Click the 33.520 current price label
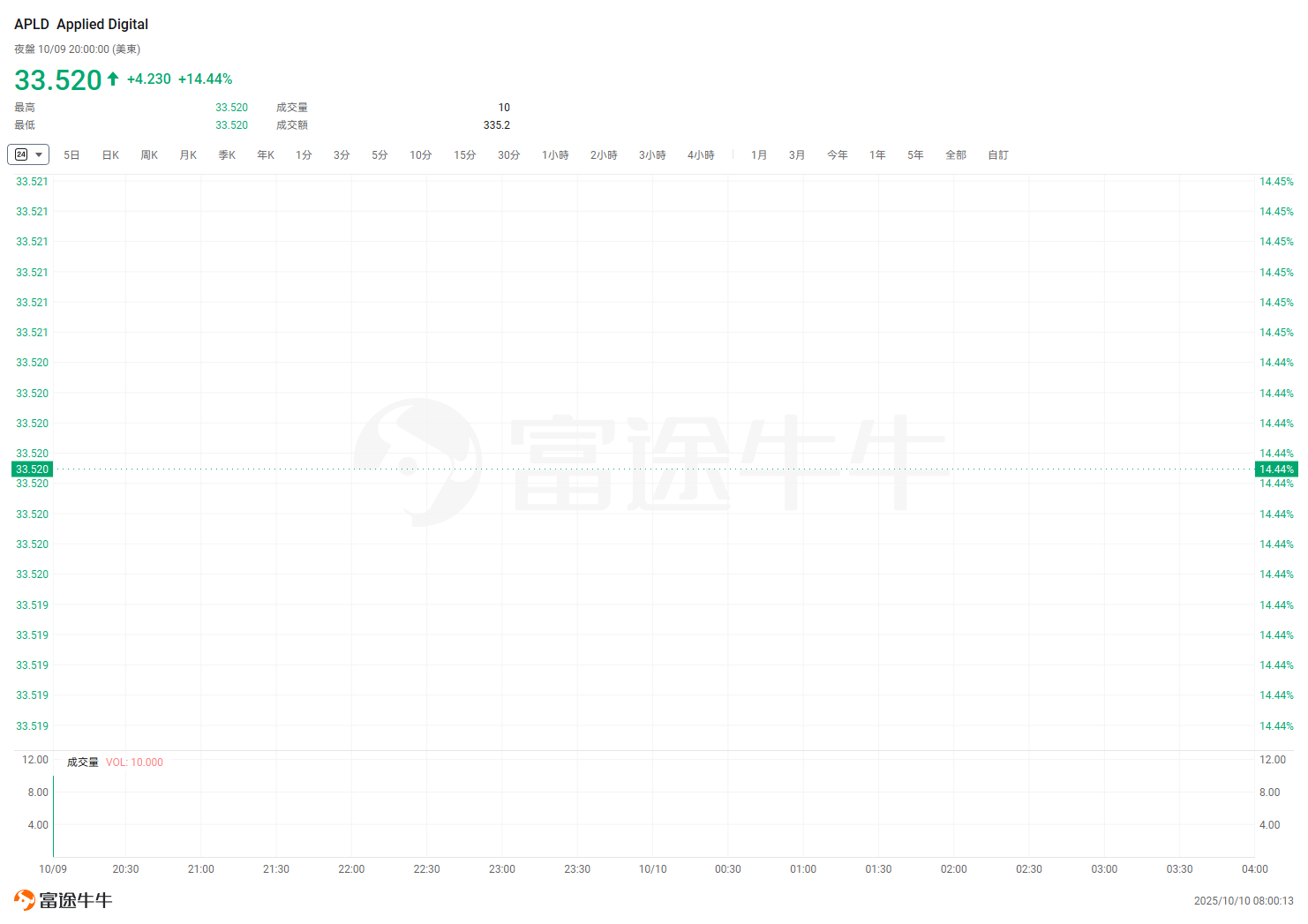Screen dimensions: 1308x924 point(33,470)
